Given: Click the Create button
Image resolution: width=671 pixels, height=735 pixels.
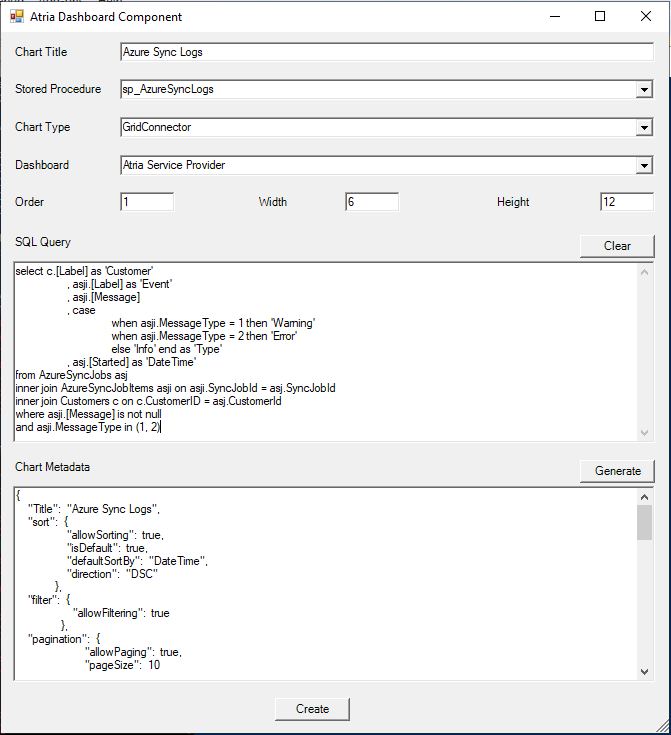Looking at the screenshot, I should 312,709.
